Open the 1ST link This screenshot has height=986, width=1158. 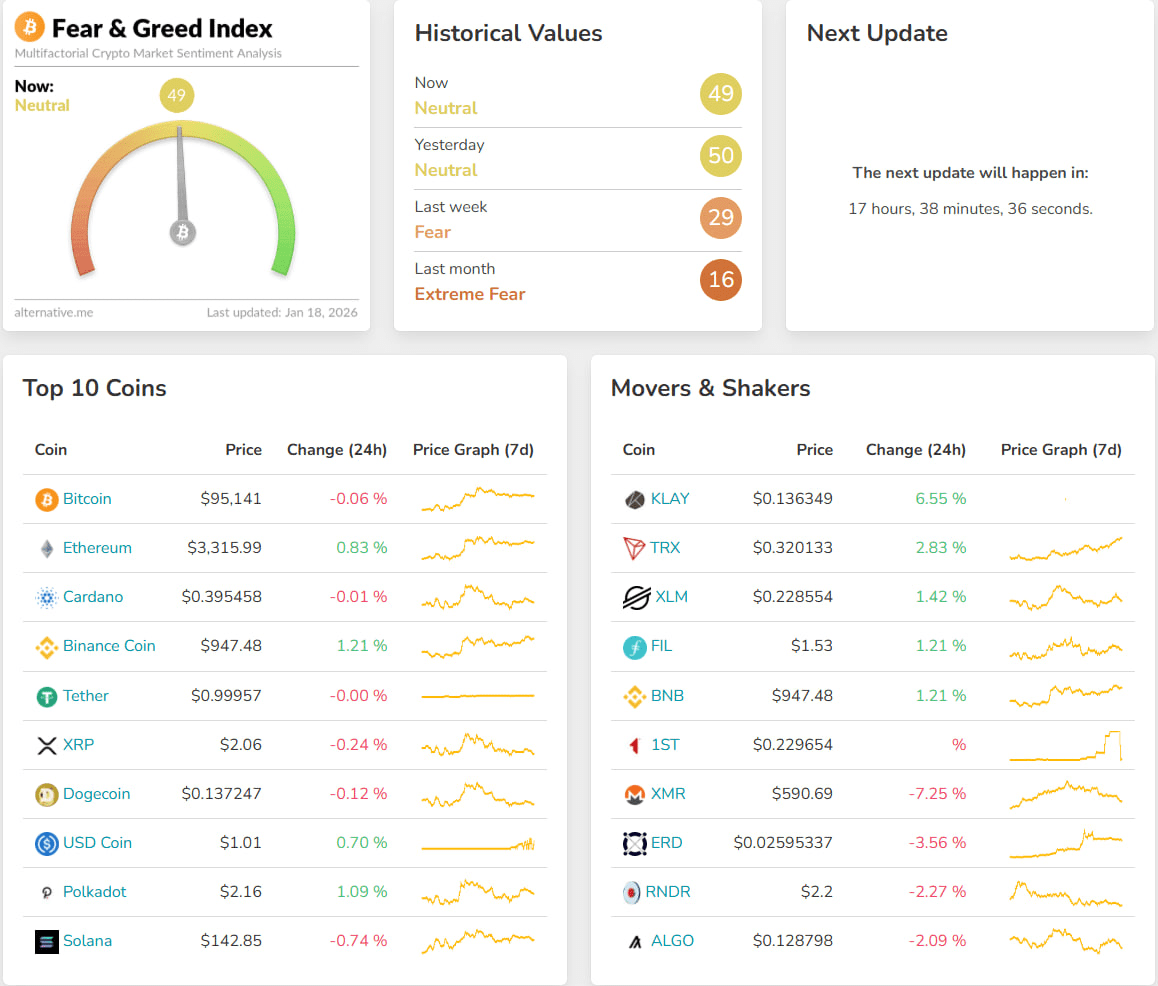point(665,744)
